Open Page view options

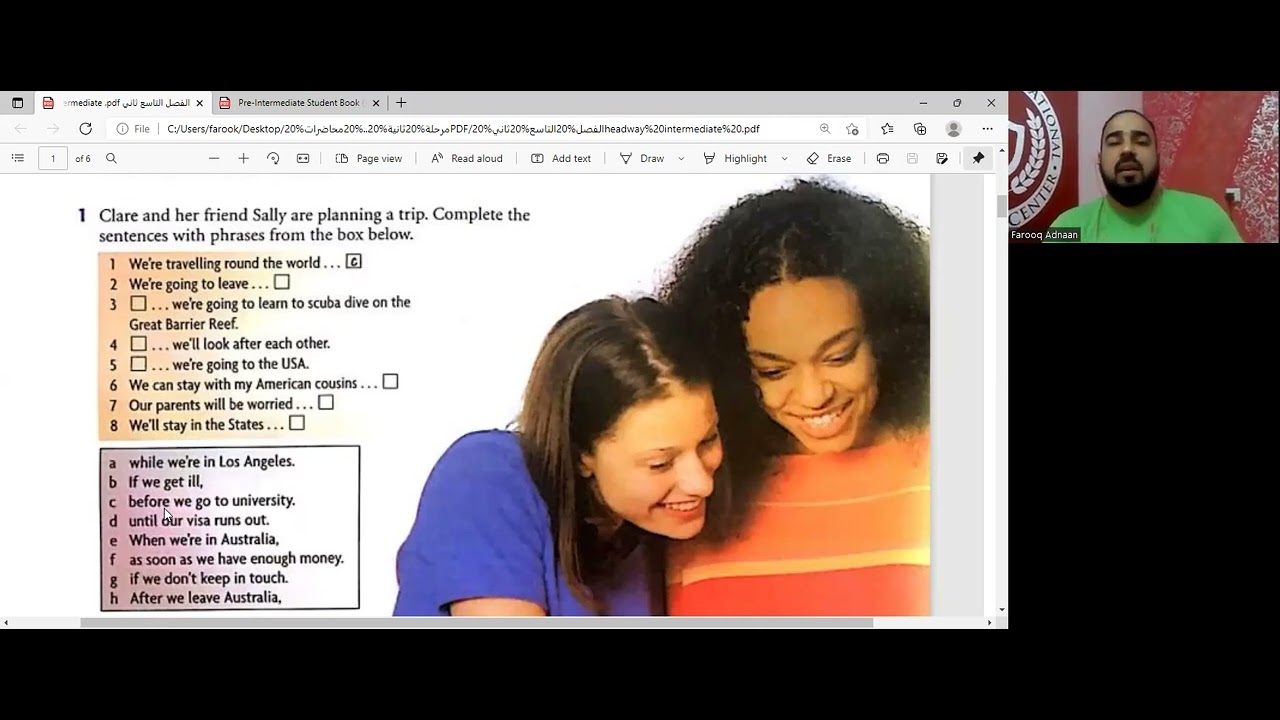point(368,158)
